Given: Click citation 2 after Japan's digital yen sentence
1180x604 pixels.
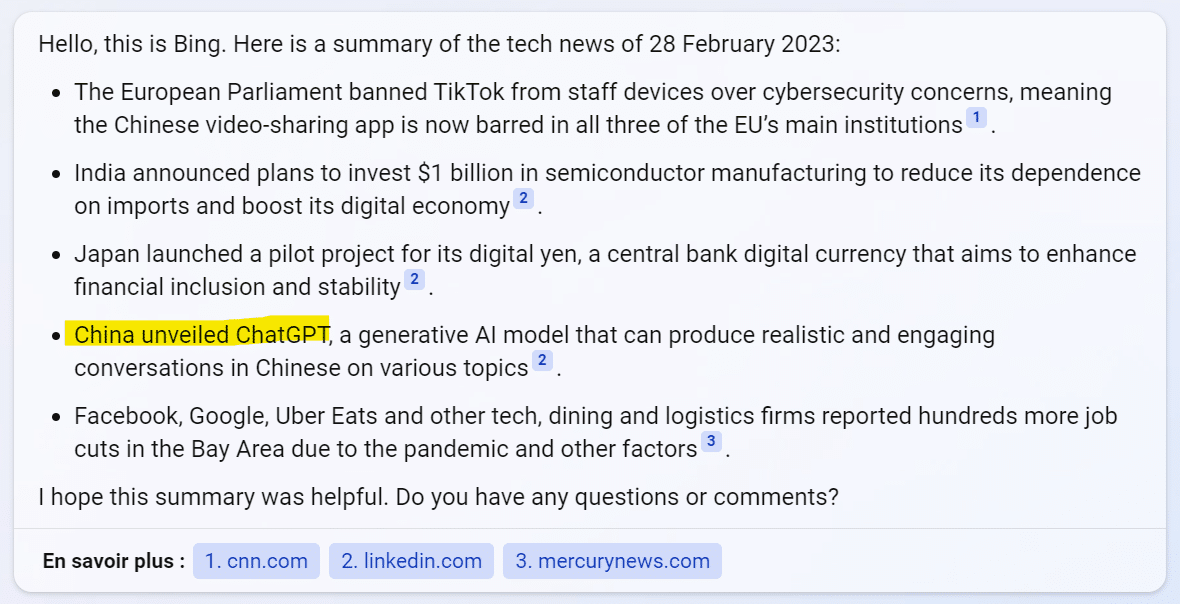Looking at the screenshot, I should (x=414, y=281).
